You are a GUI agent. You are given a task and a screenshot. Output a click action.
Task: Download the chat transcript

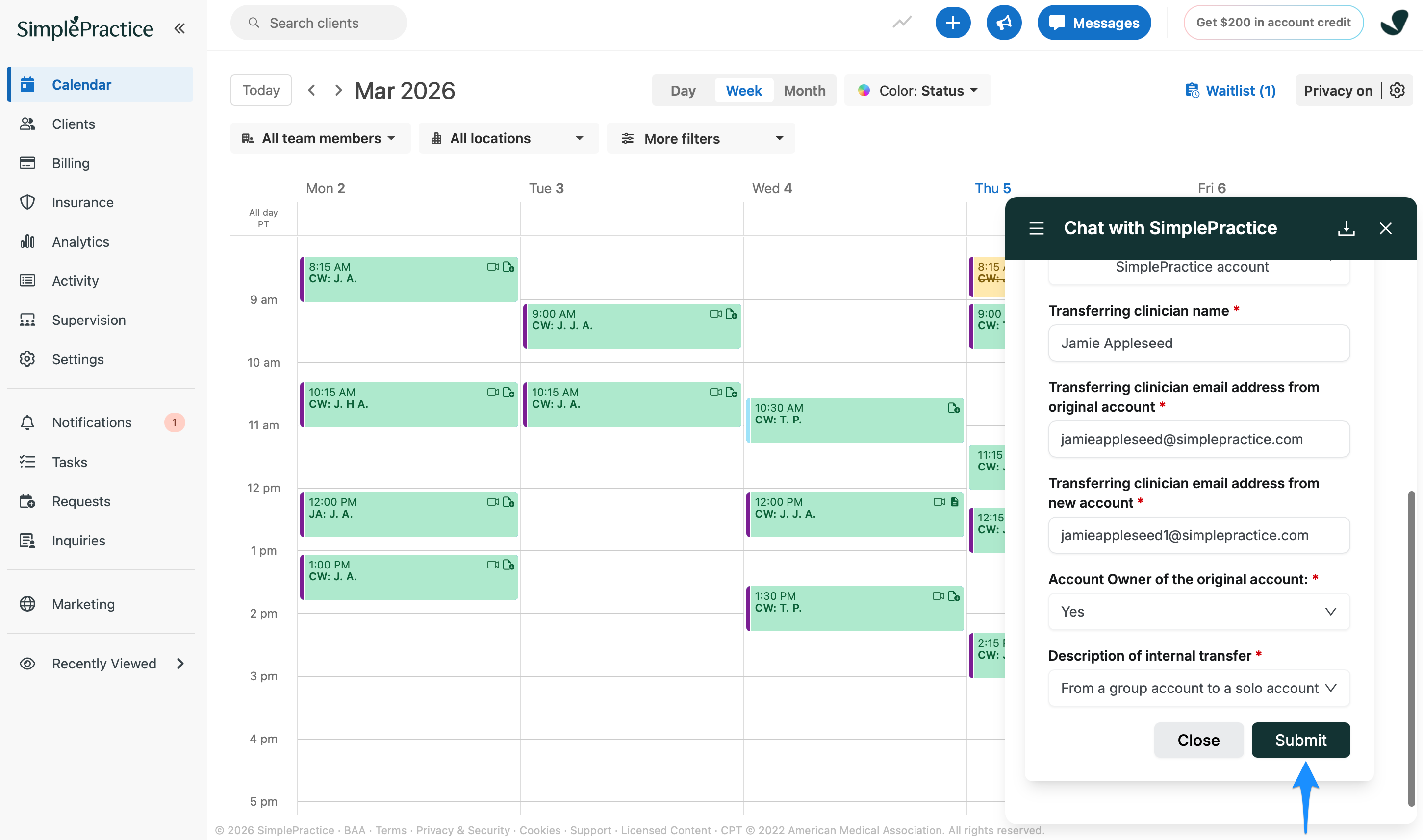pyautogui.click(x=1346, y=228)
